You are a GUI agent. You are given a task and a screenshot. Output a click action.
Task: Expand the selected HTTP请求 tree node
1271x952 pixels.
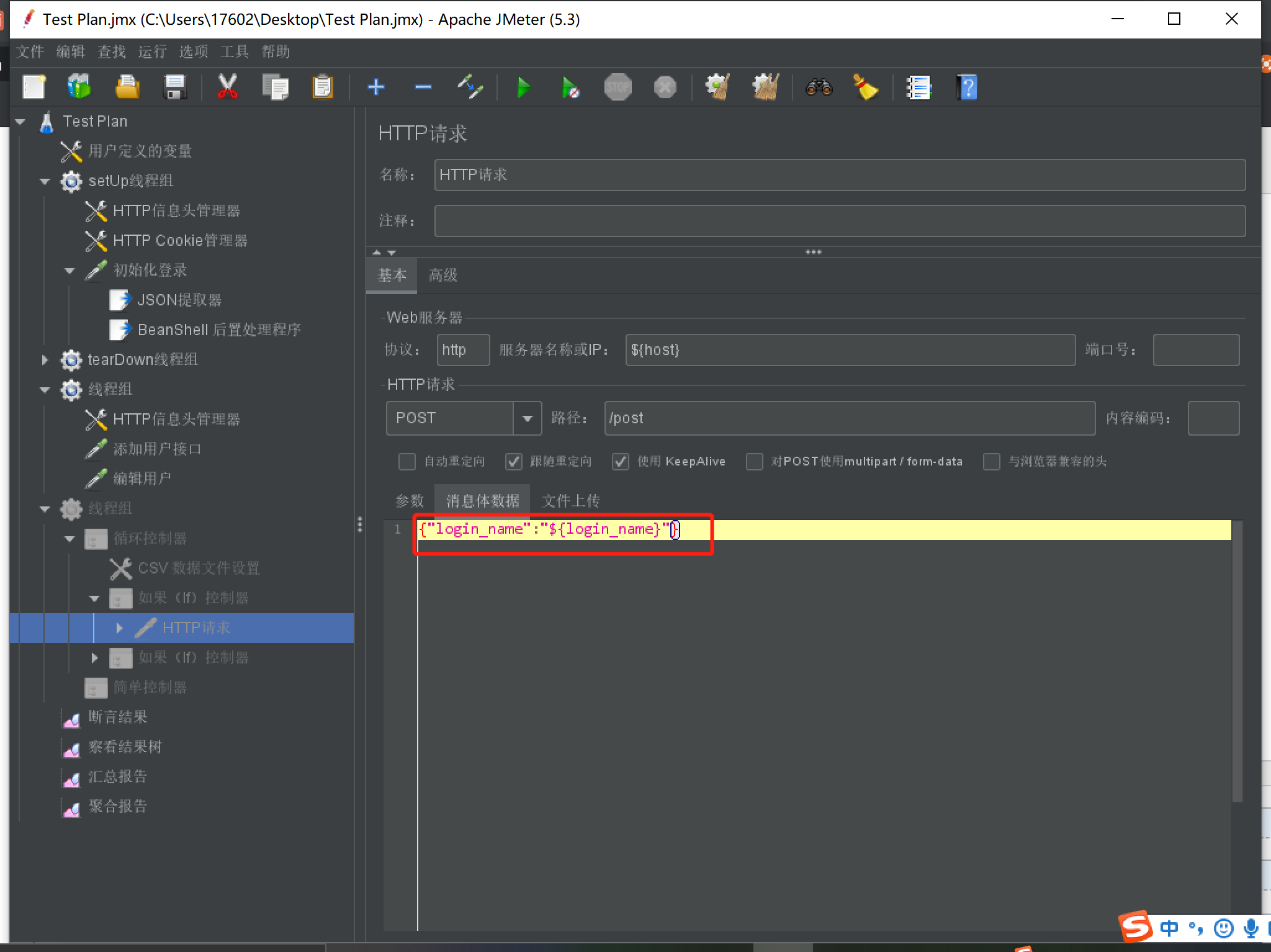119,628
